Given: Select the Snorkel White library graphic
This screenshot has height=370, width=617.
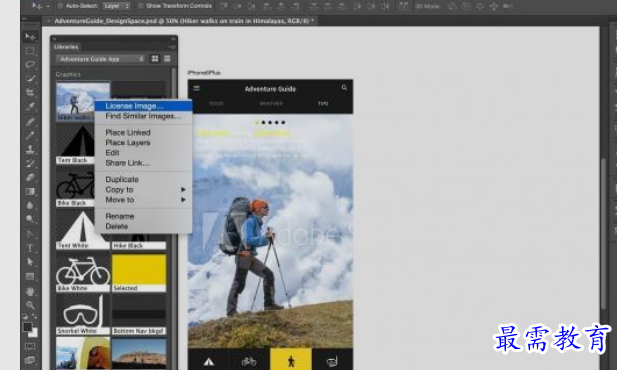Looking at the screenshot, I should 83,315.
